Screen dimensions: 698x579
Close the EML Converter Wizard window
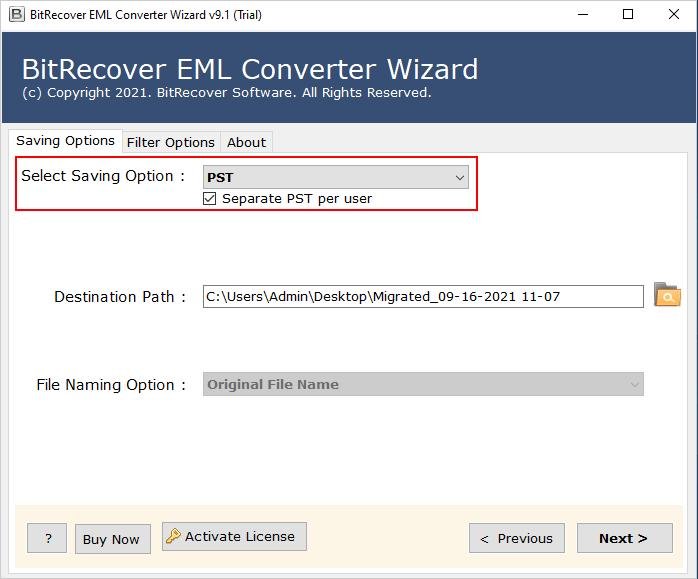673,14
